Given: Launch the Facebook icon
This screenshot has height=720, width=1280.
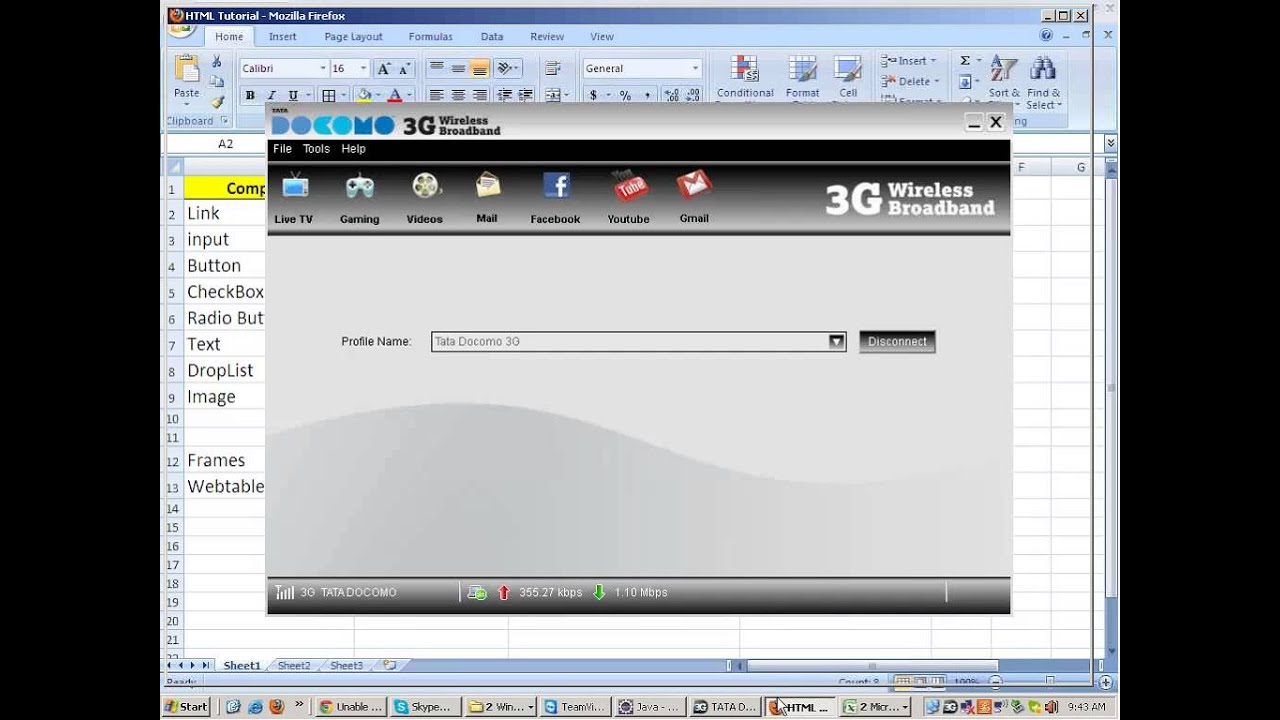Looking at the screenshot, I should point(556,186).
